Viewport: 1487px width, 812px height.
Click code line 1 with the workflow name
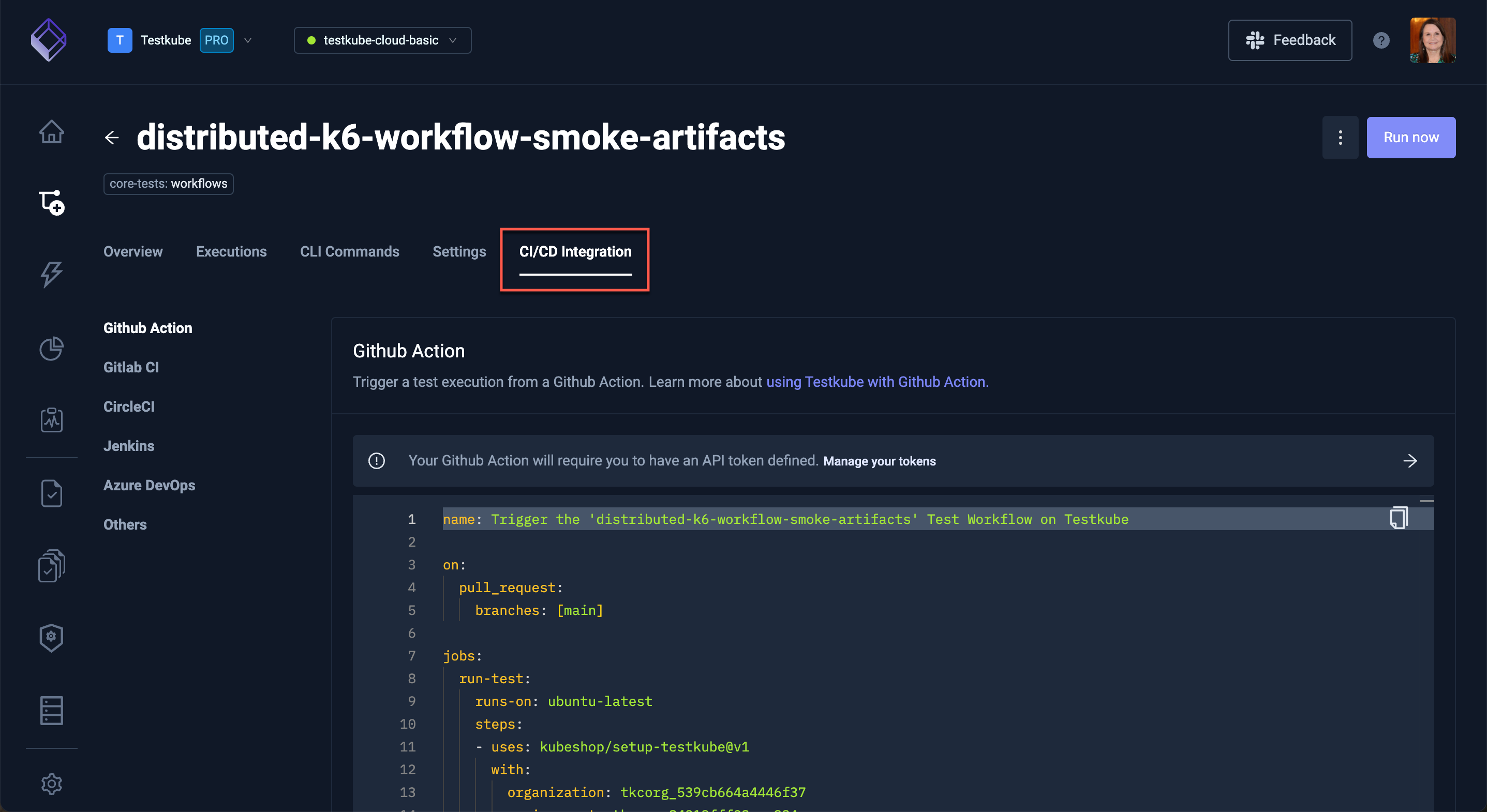tap(785, 519)
